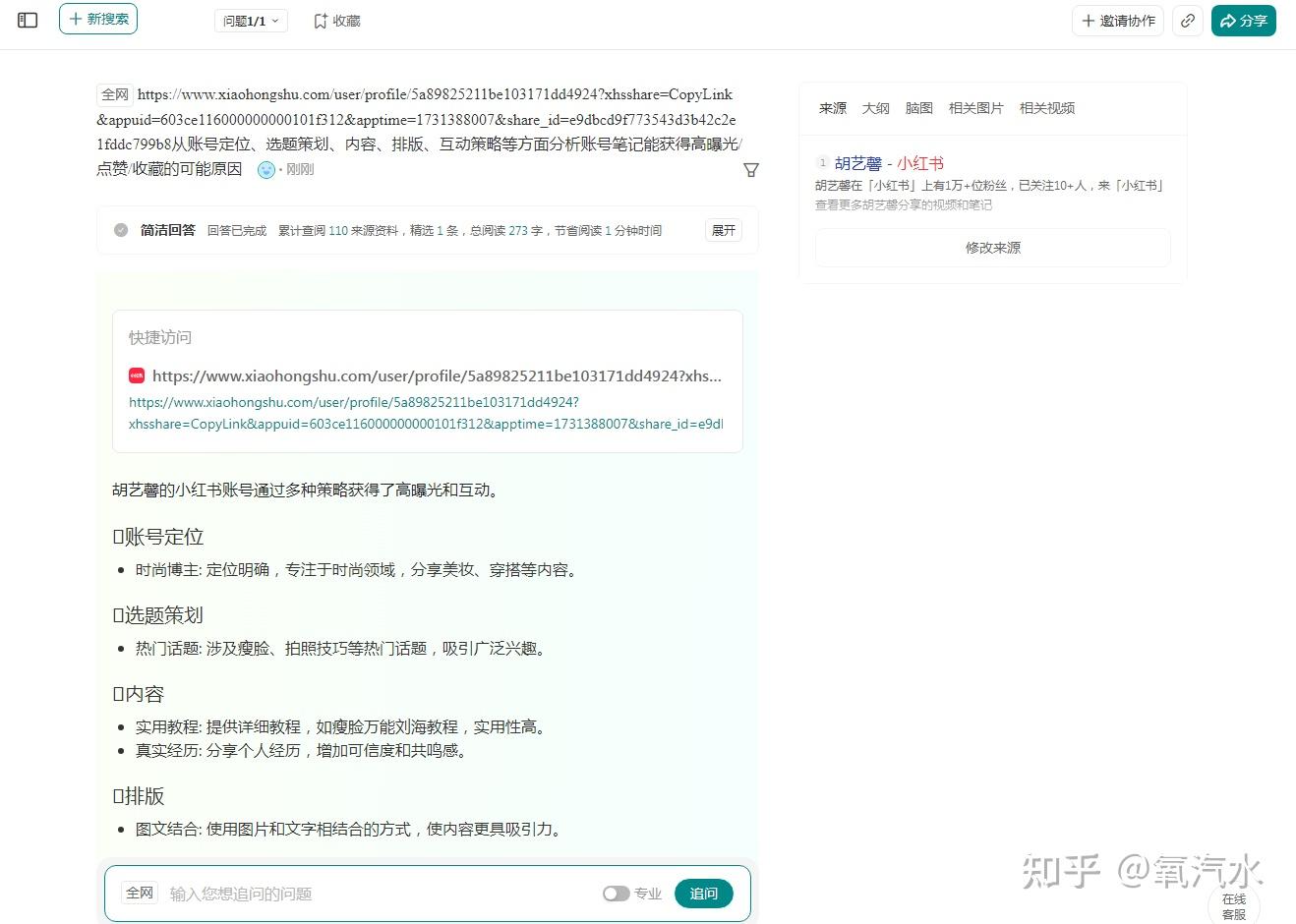
Task: Switch to the 脑图 tab
Action: coord(918,108)
